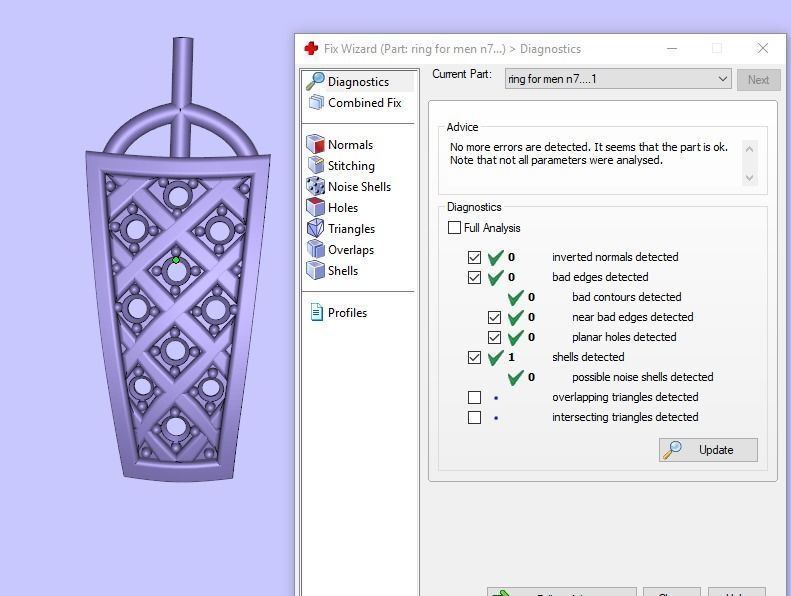Click the Advice box scroll up arrow

click(x=749, y=149)
